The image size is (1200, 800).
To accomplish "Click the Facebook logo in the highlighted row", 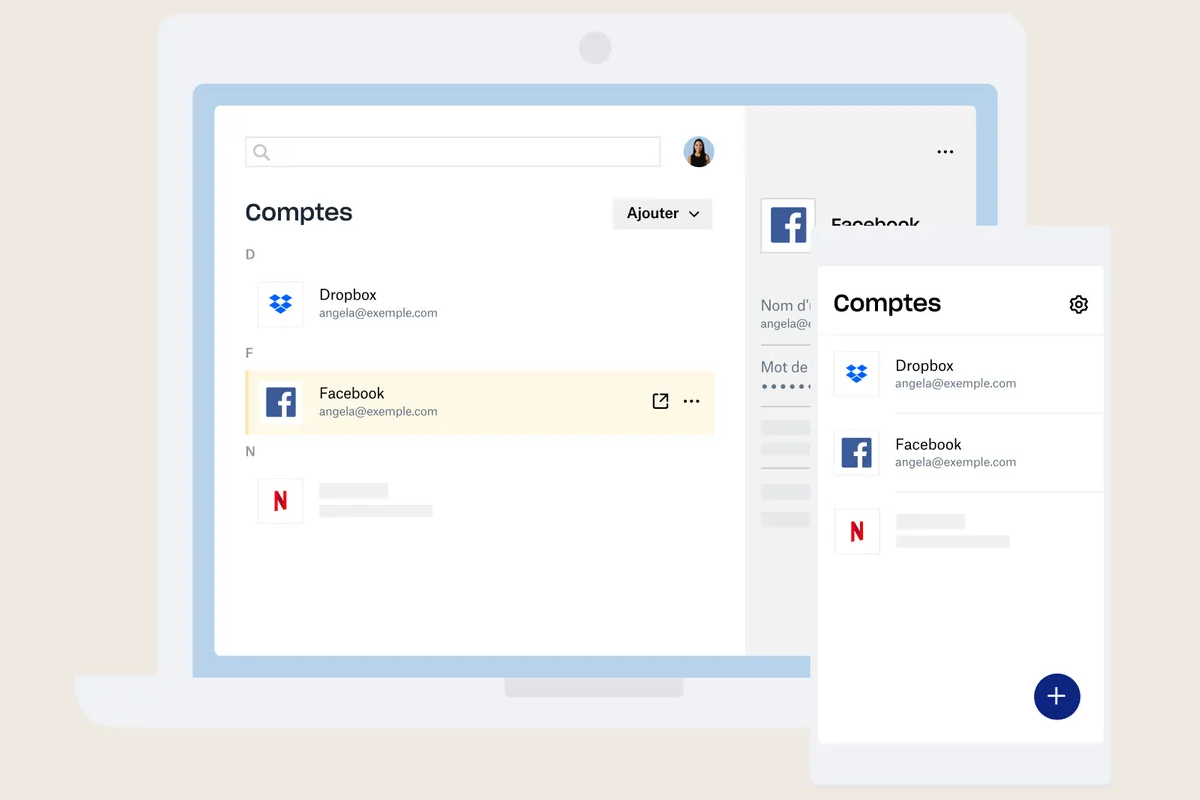I will coord(281,402).
